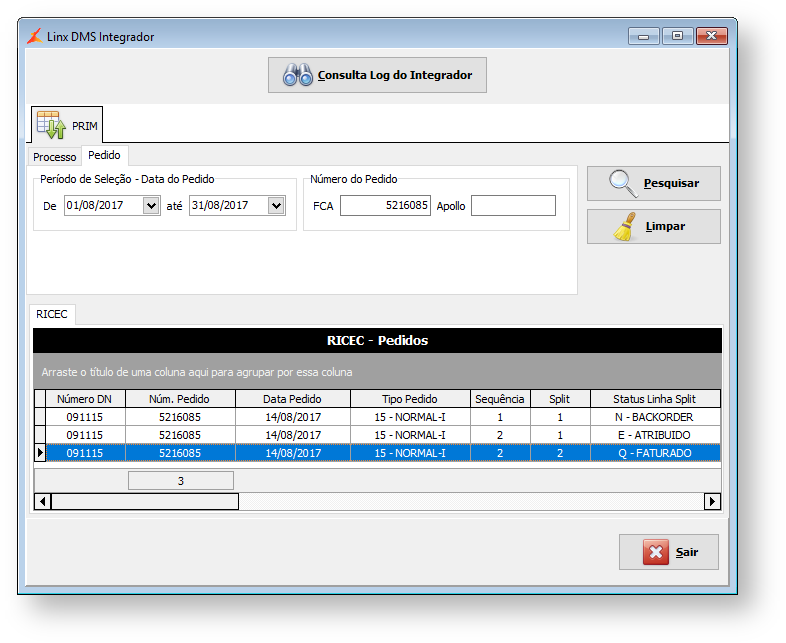Image resolution: width=786 pixels, height=643 pixels.
Task: Select the row with Q - FATURADO status
Action: (x=383, y=453)
